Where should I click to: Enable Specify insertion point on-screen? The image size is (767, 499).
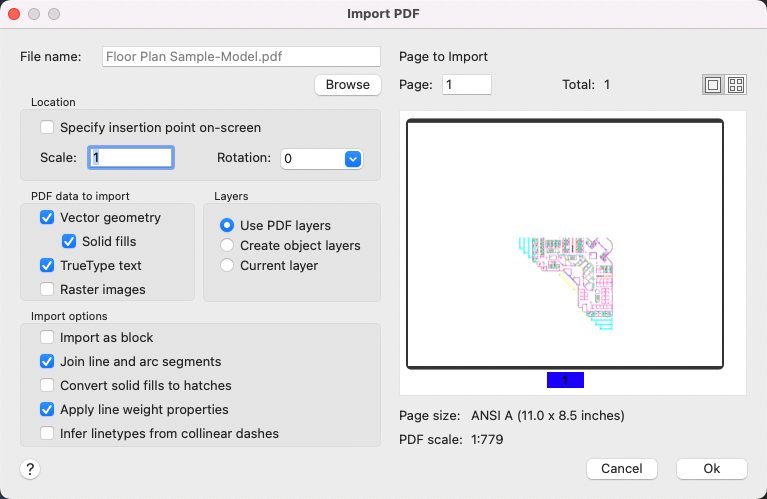point(47,128)
